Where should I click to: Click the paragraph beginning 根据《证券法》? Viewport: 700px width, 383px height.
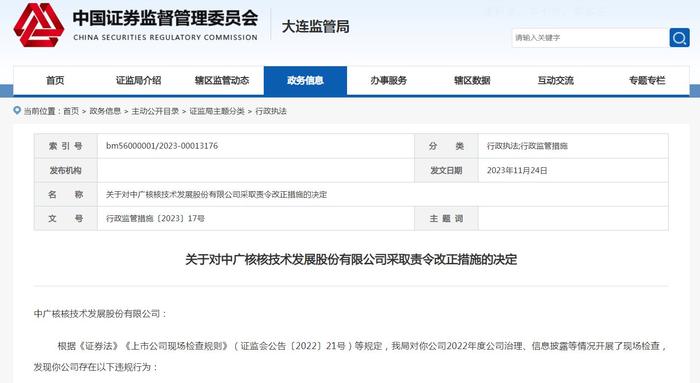[x=362, y=346]
